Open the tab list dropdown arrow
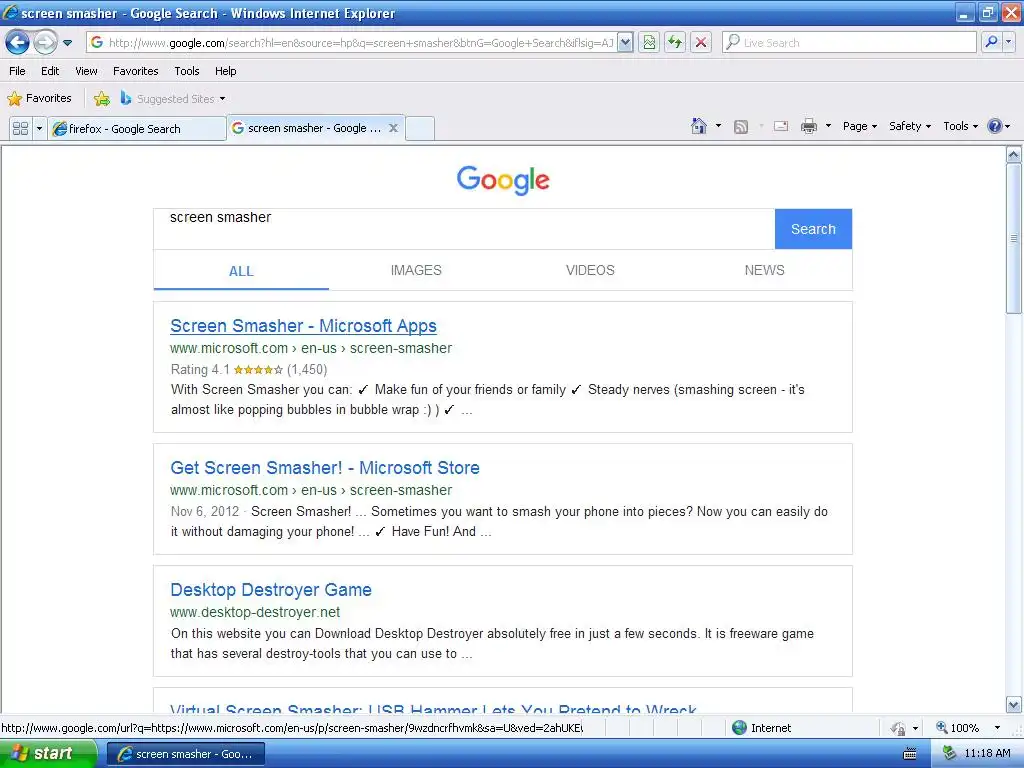This screenshot has height=768, width=1024. pyautogui.click(x=39, y=128)
